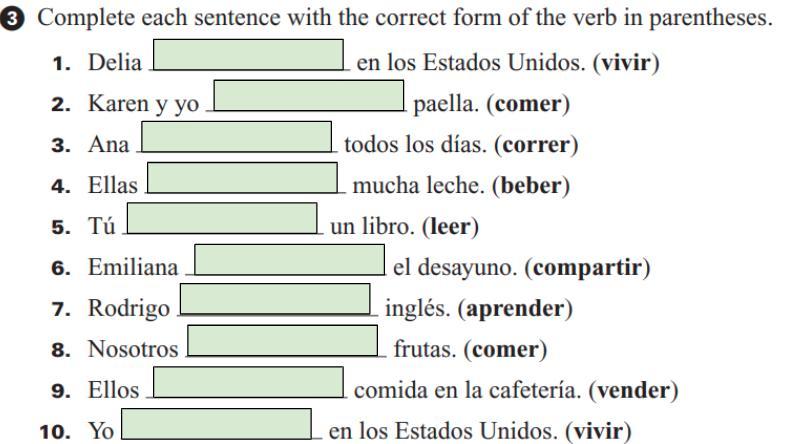Click the answer box after Emiliana
The image size is (796, 444).
click(x=289, y=260)
